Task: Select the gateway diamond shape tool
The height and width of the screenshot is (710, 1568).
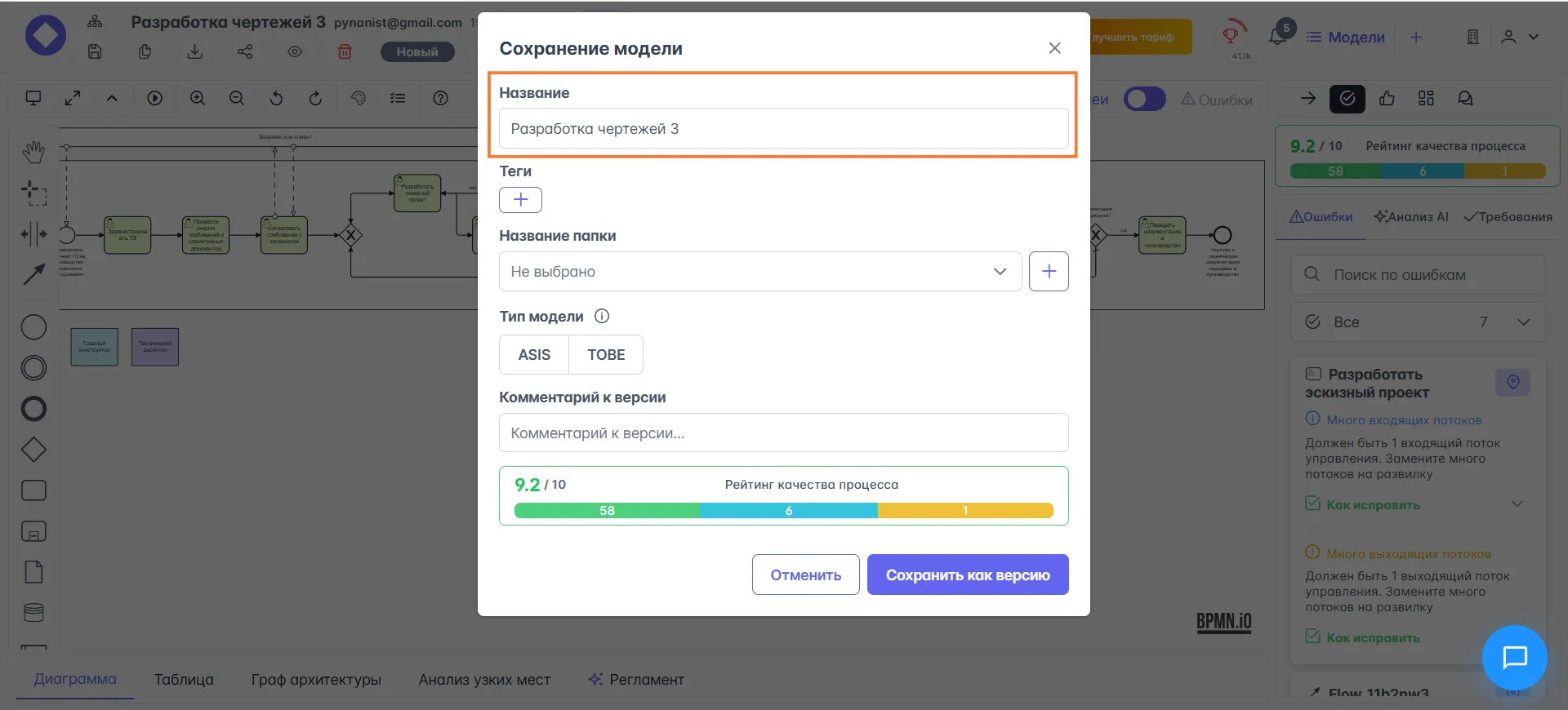Action: point(33,450)
